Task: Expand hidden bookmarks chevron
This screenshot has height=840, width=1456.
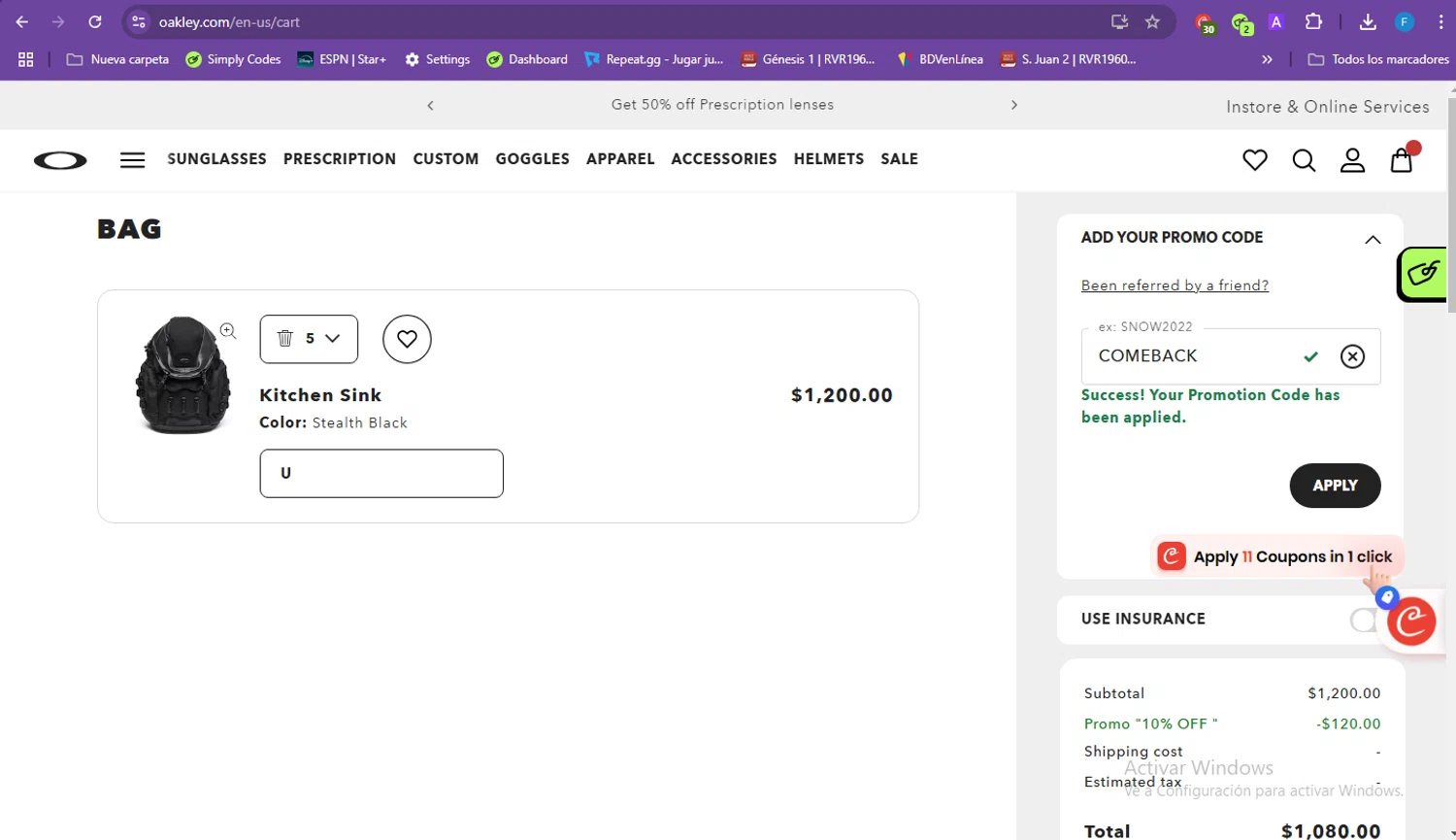Action: point(1267,59)
